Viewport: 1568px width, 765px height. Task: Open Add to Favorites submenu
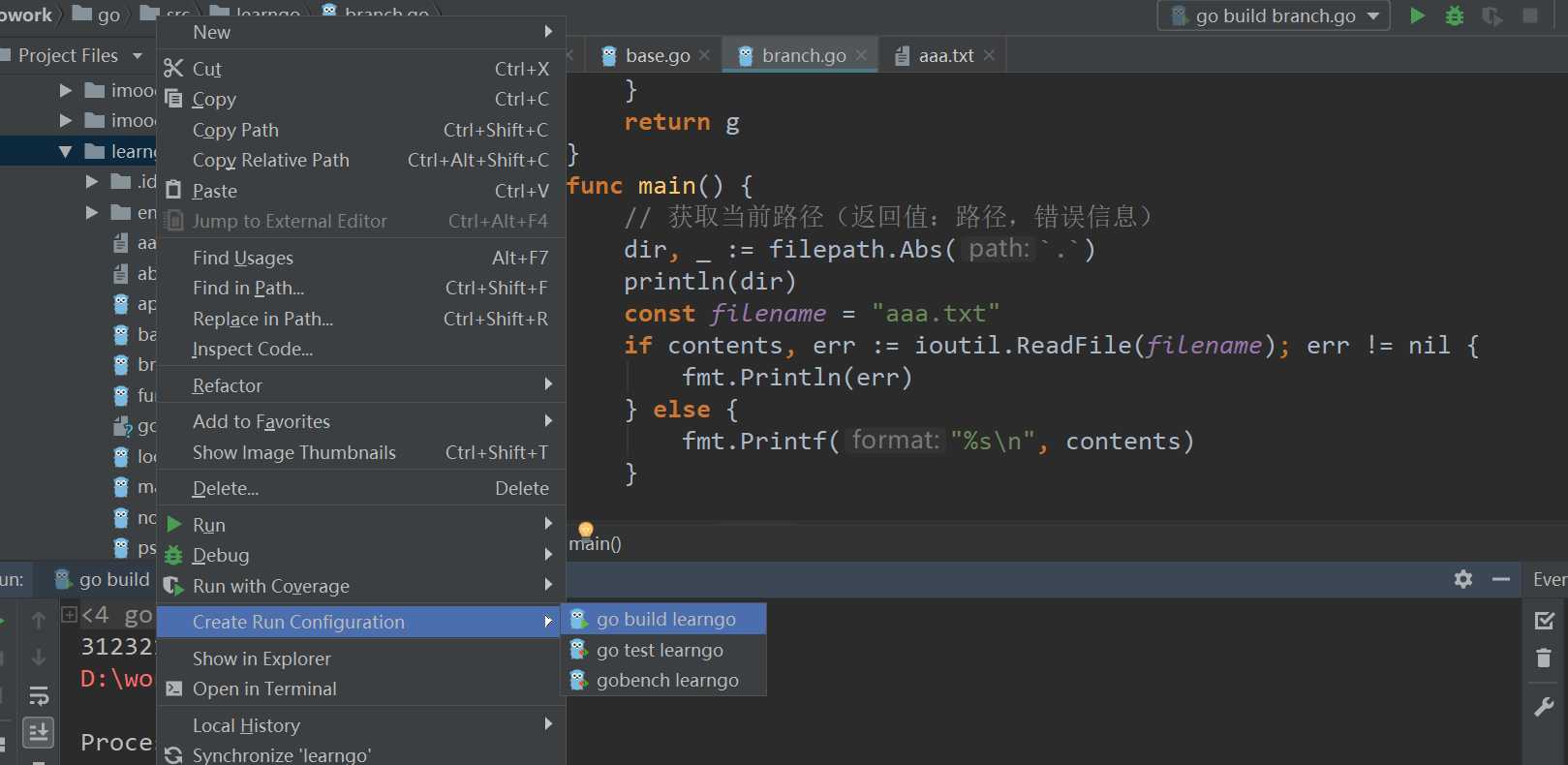click(x=360, y=421)
